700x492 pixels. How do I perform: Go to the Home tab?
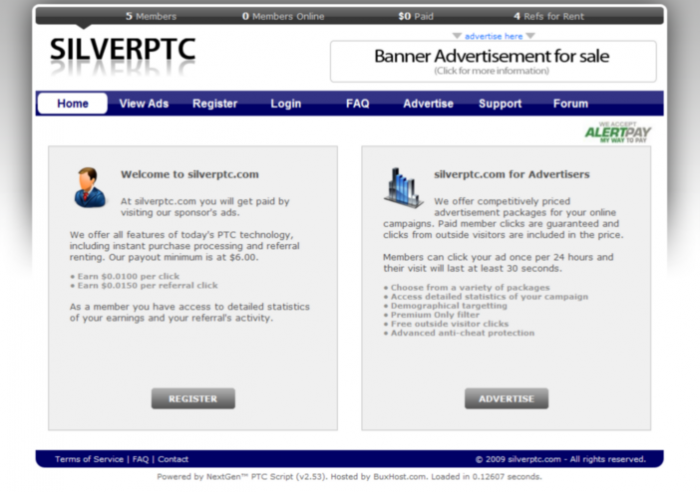[72, 104]
